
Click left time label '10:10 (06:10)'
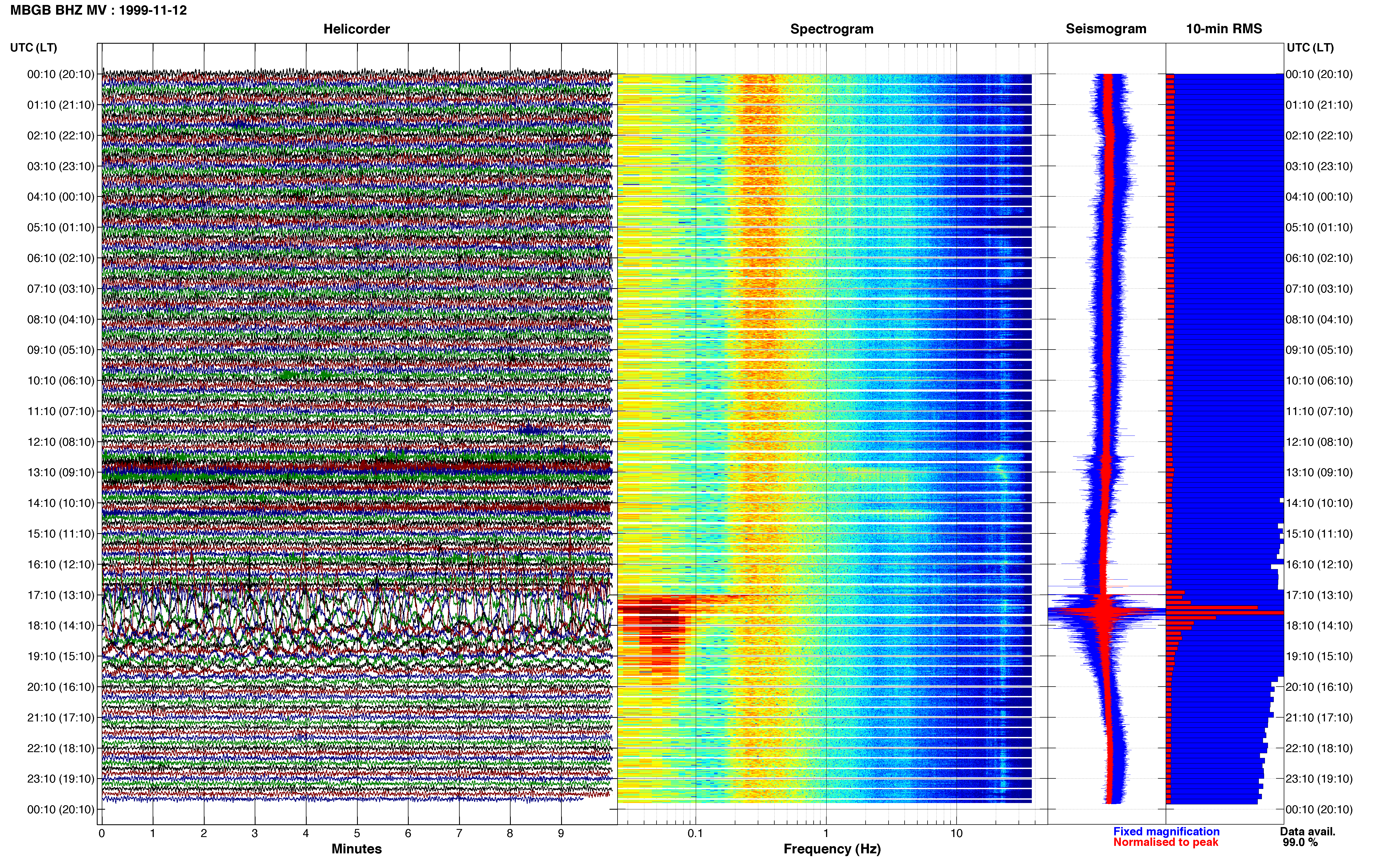coord(61,380)
